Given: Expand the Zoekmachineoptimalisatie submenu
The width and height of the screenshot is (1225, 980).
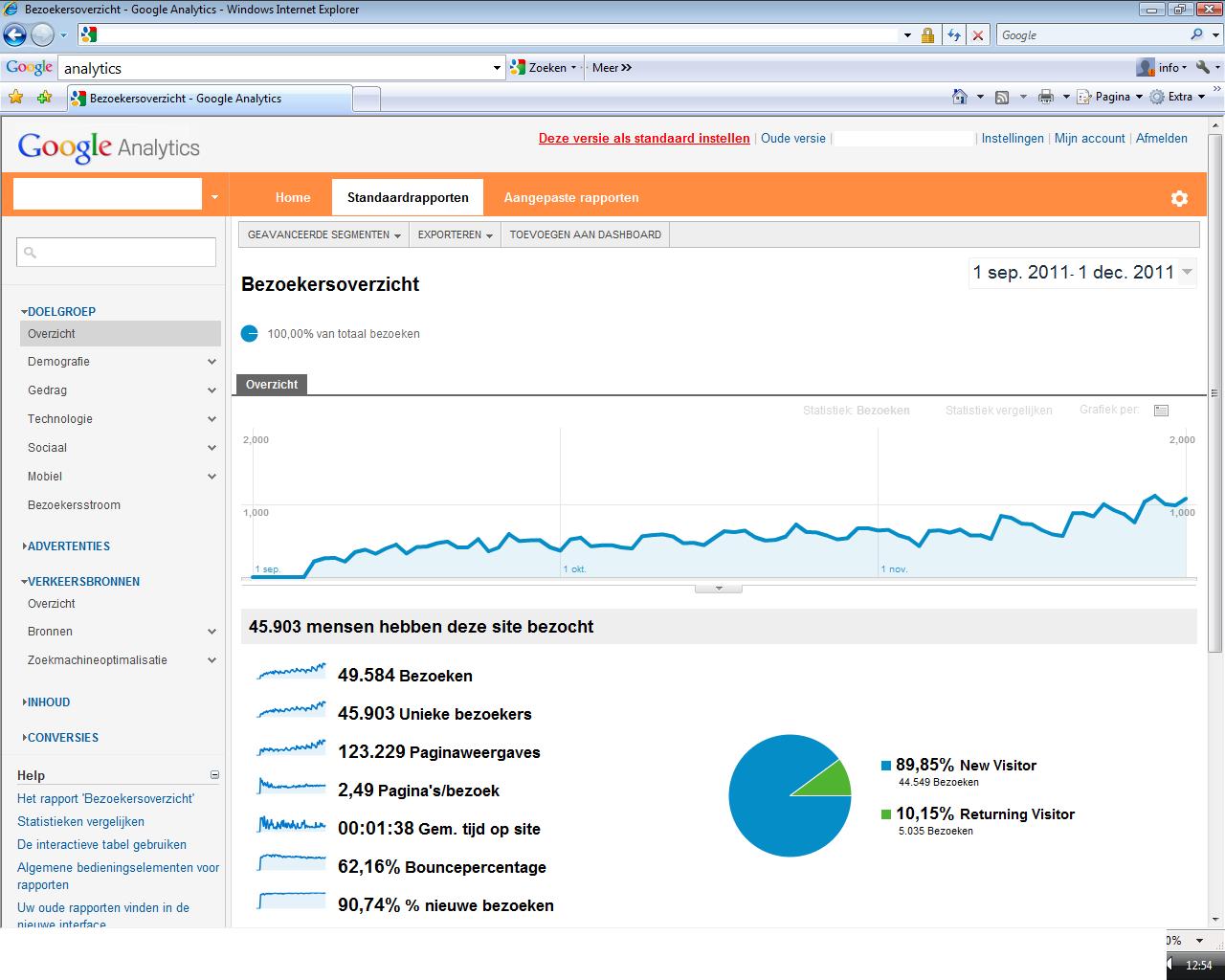Looking at the screenshot, I should click(212, 660).
